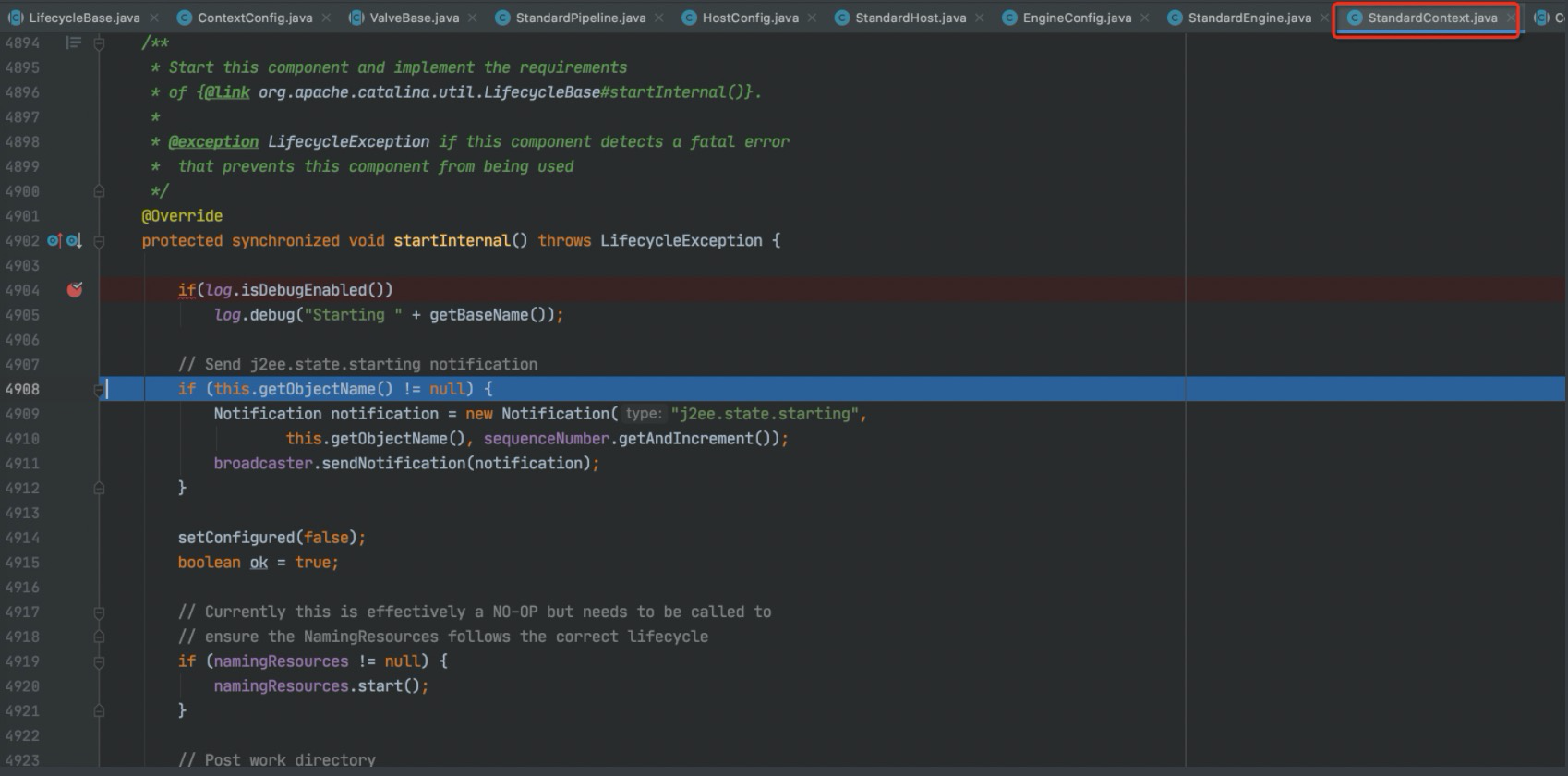Click setConfigured(false) statement
This screenshot has height=776, width=1568.
[x=271, y=538]
